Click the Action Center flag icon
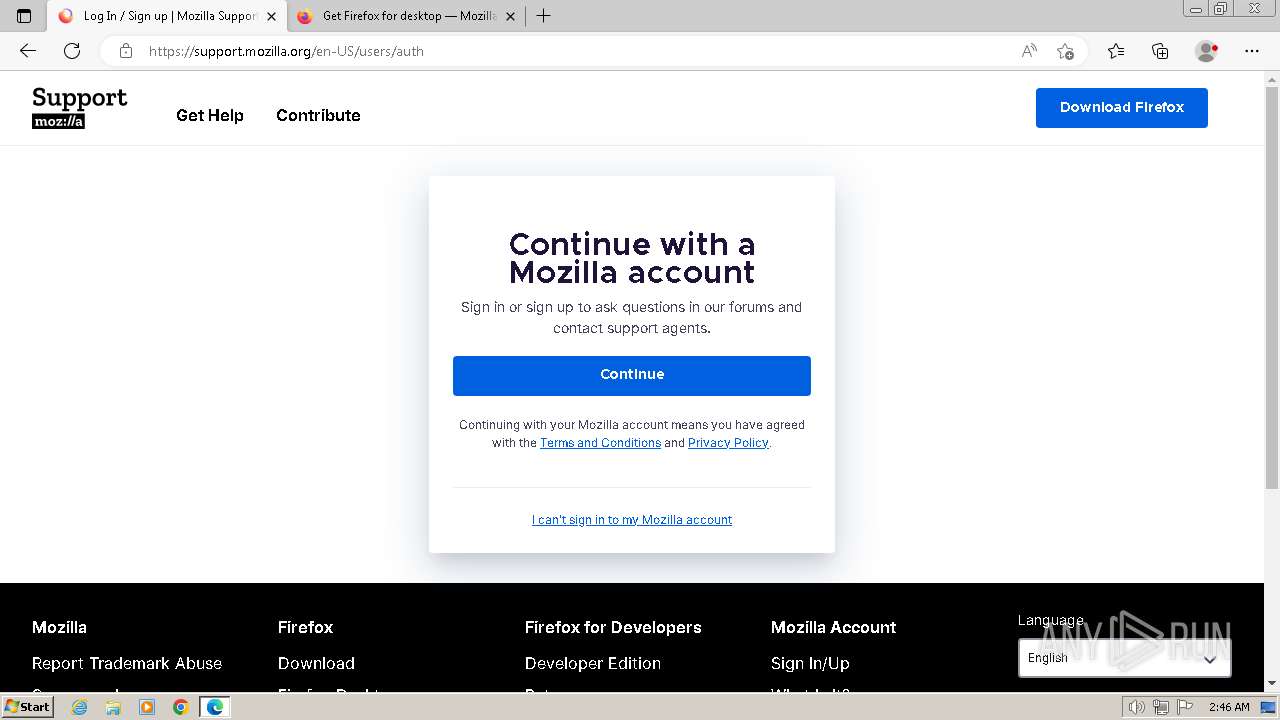The width and height of the screenshot is (1280, 720). tap(1183, 707)
